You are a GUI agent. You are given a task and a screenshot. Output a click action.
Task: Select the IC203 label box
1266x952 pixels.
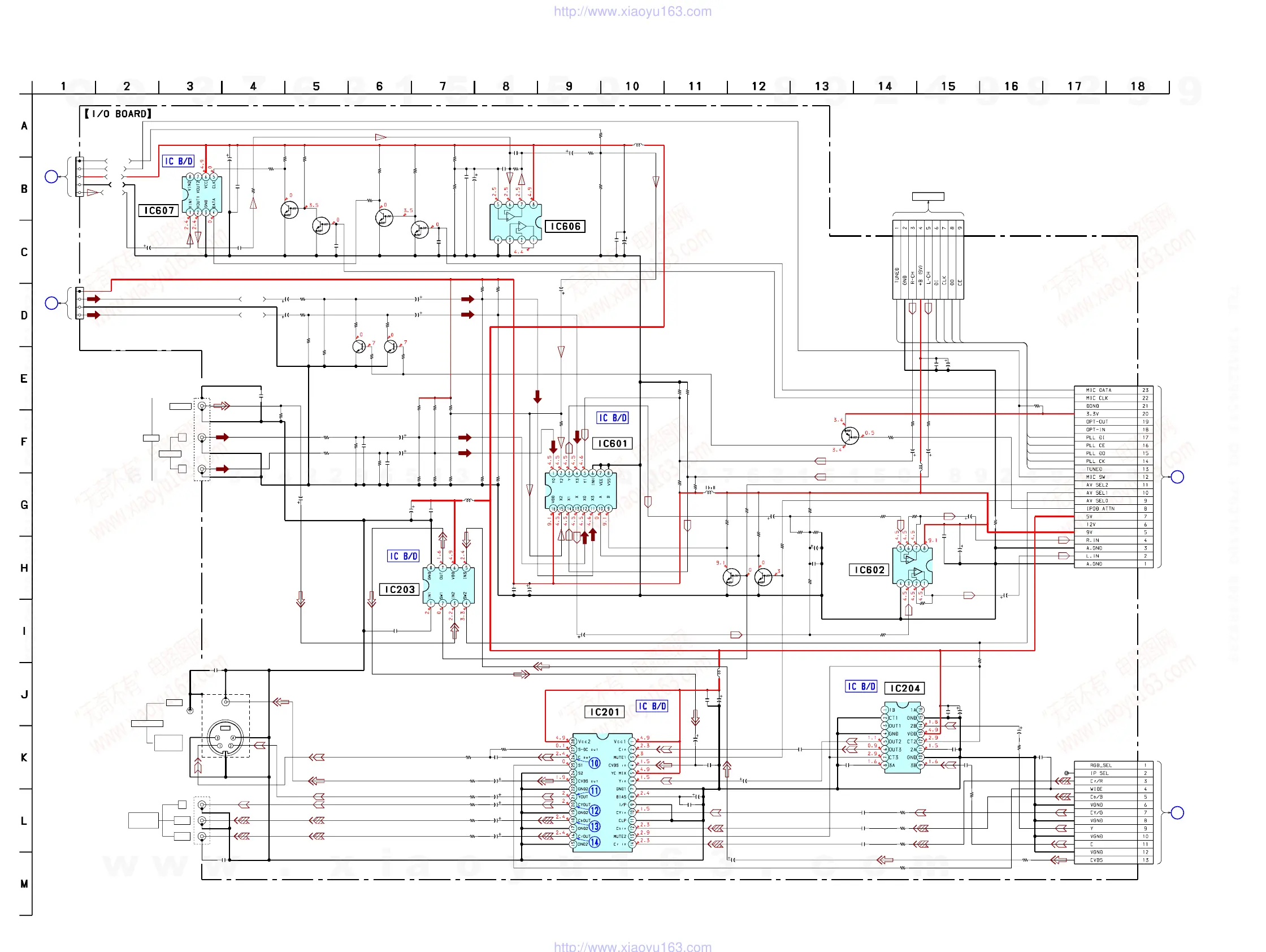[400, 590]
